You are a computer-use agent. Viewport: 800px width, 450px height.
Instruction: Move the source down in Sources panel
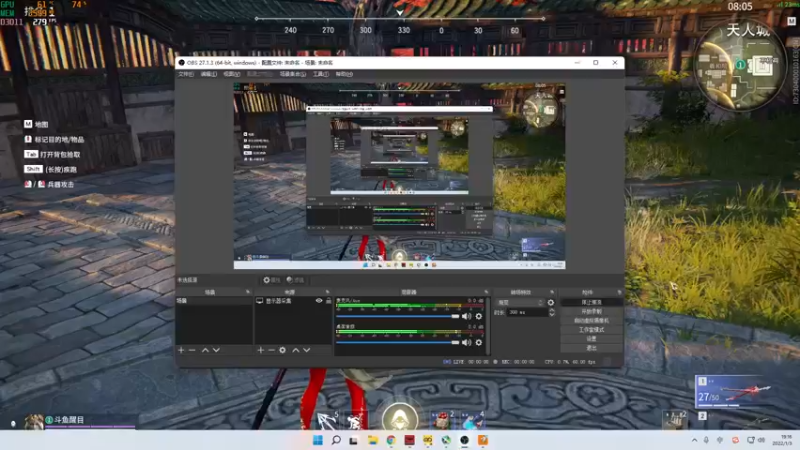pos(307,350)
